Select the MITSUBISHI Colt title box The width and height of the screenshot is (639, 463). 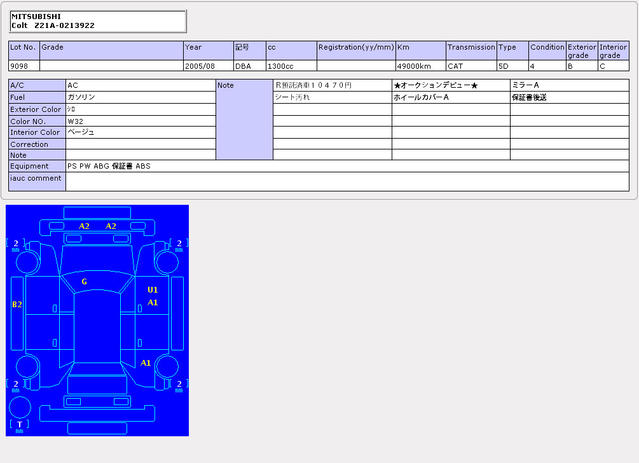coord(97,21)
